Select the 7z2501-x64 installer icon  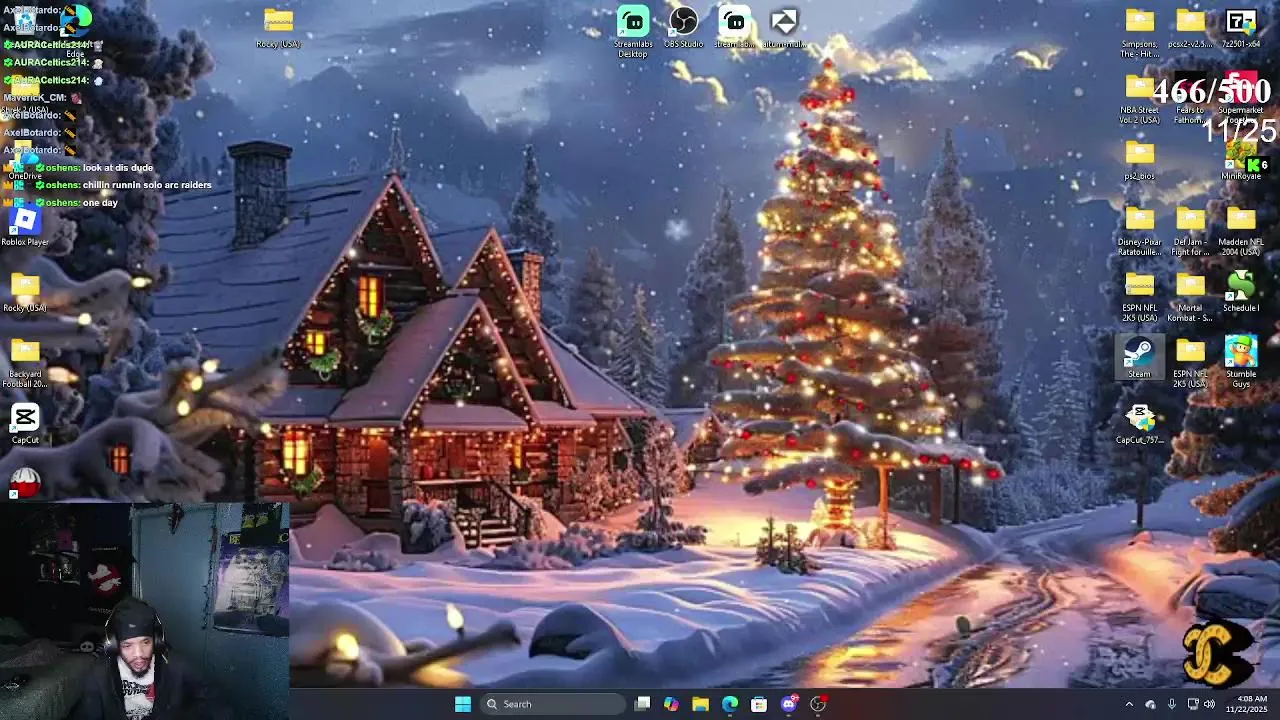click(1241, 28)
